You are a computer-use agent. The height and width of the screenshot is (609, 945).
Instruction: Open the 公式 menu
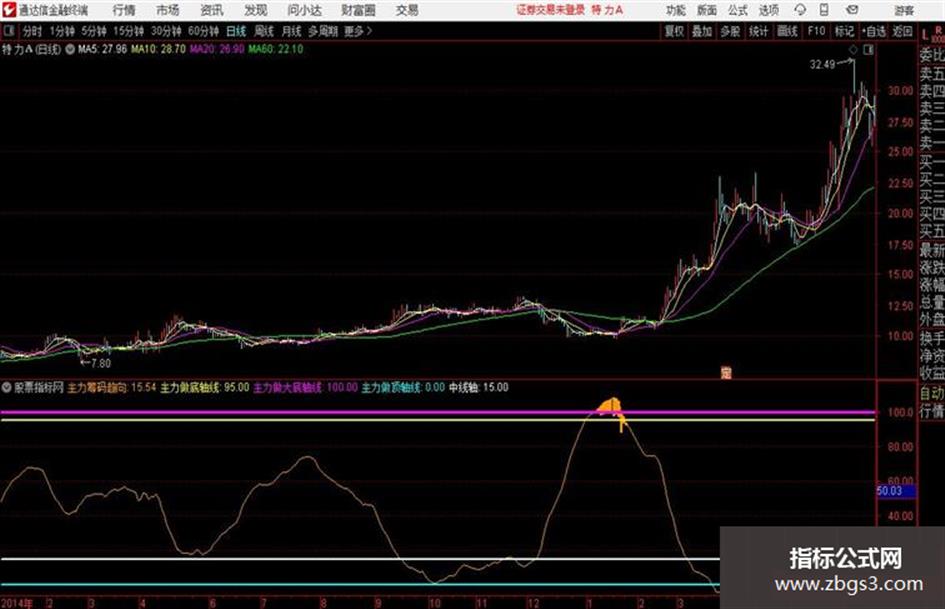click(x=738, y=10)
